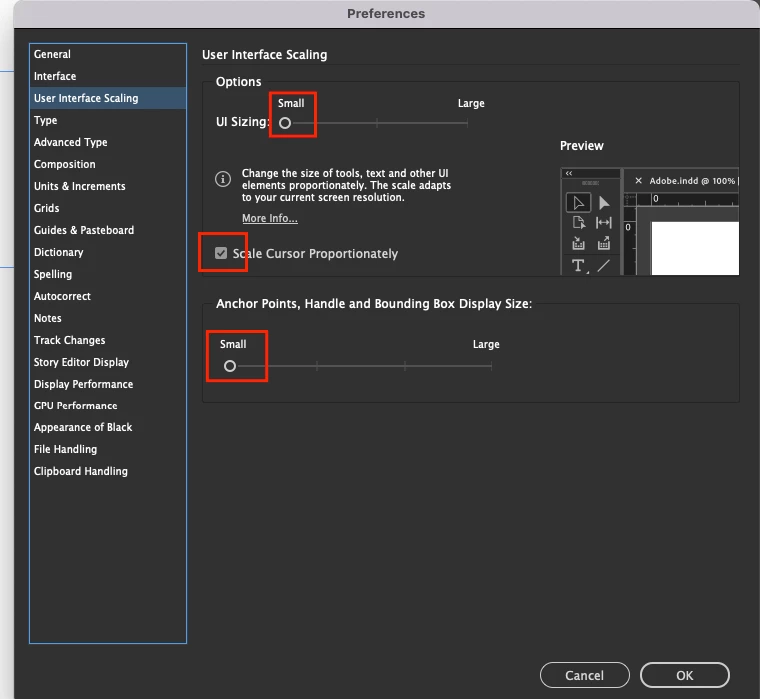
Task: Click the collapse arrows in Preview toolbar
Action: [x=569, y=173]
